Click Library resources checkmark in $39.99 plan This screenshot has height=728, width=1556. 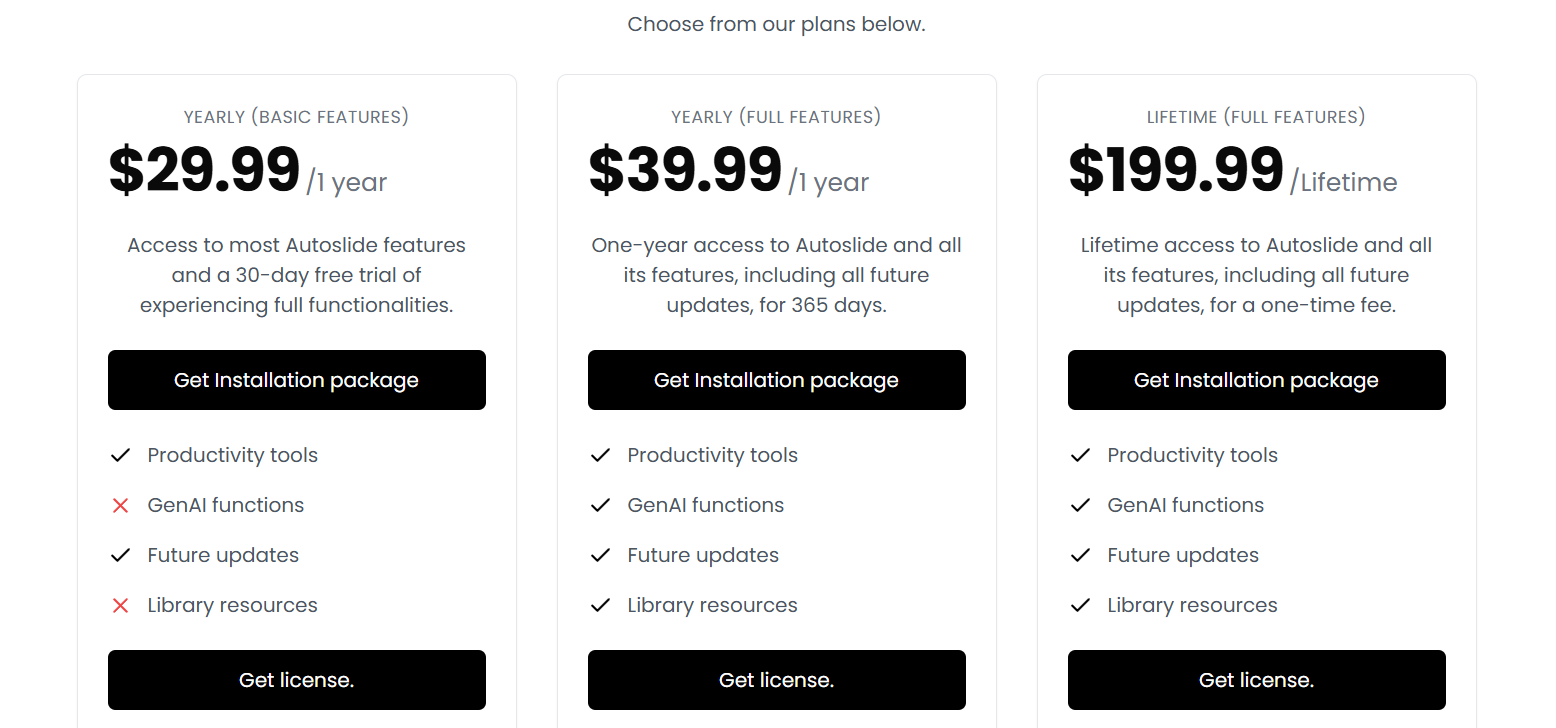pos(601,606)
